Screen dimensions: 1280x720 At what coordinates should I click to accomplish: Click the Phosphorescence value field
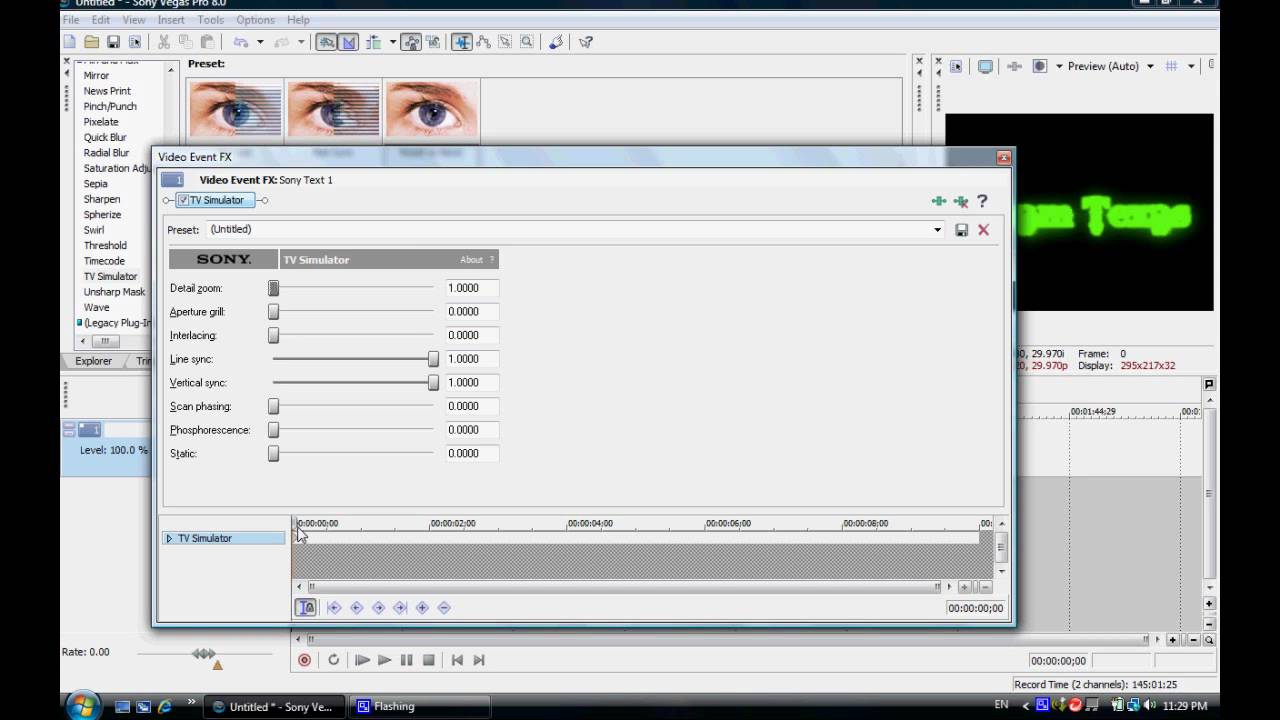point(472,430)
